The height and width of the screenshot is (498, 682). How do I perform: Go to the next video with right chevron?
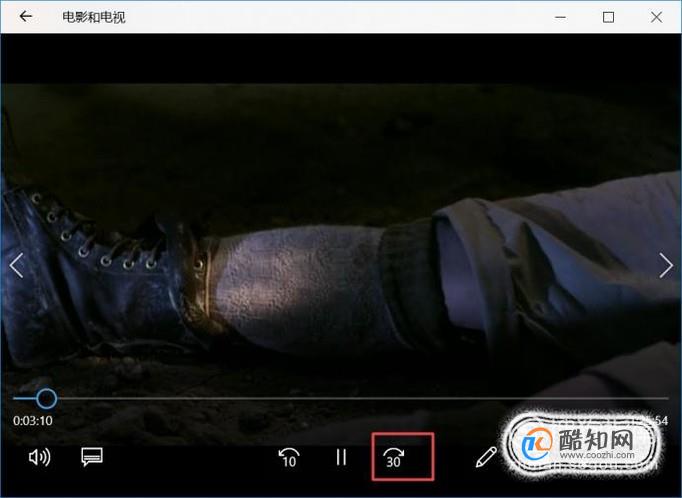666,265
